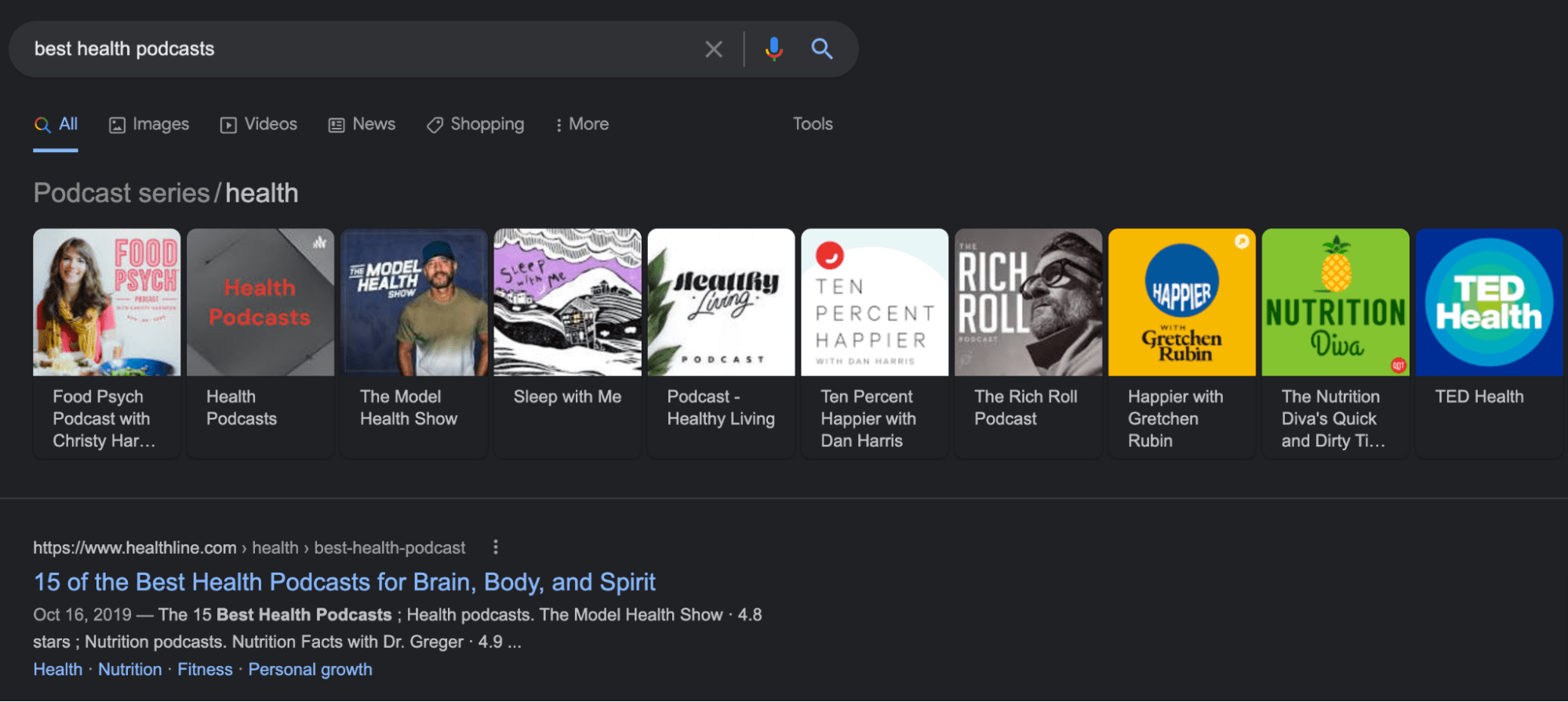The width and height of the screenshot is (1568, 702).
Task: Click Ten Percent Happier with Dan Harris title
Action: 868,419
